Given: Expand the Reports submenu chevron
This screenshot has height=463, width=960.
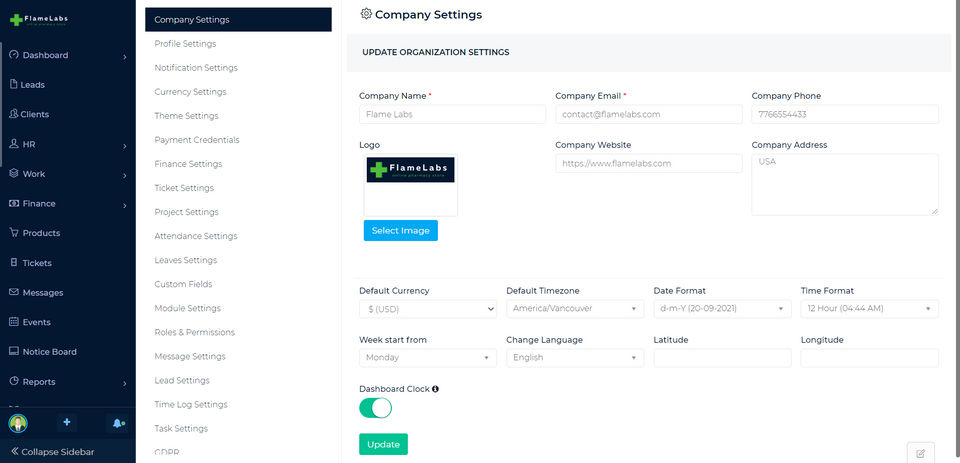Looking at the screenshot, I should (x=124, y=384).
